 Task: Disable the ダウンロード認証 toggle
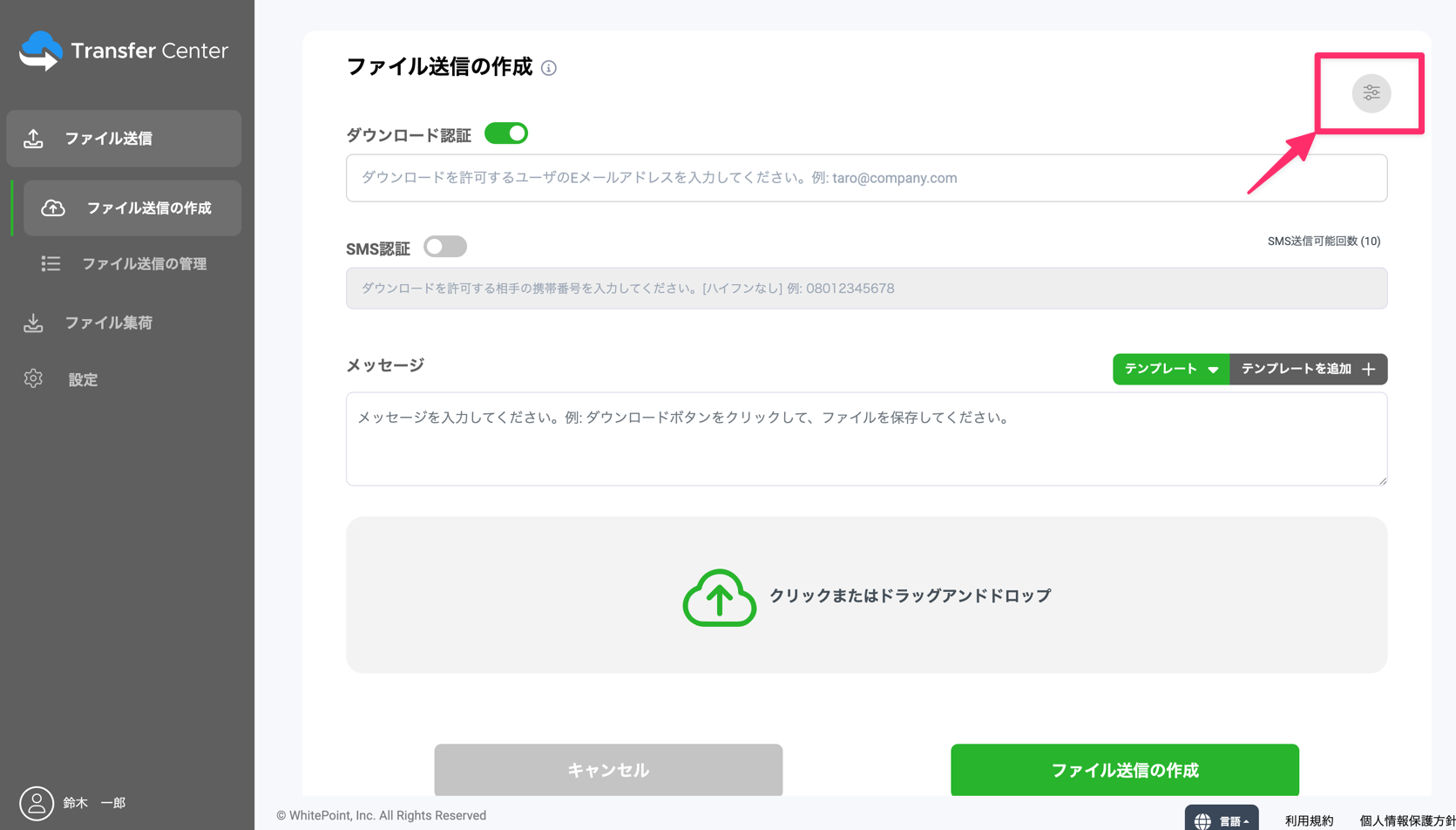click(x=505, y=133)
